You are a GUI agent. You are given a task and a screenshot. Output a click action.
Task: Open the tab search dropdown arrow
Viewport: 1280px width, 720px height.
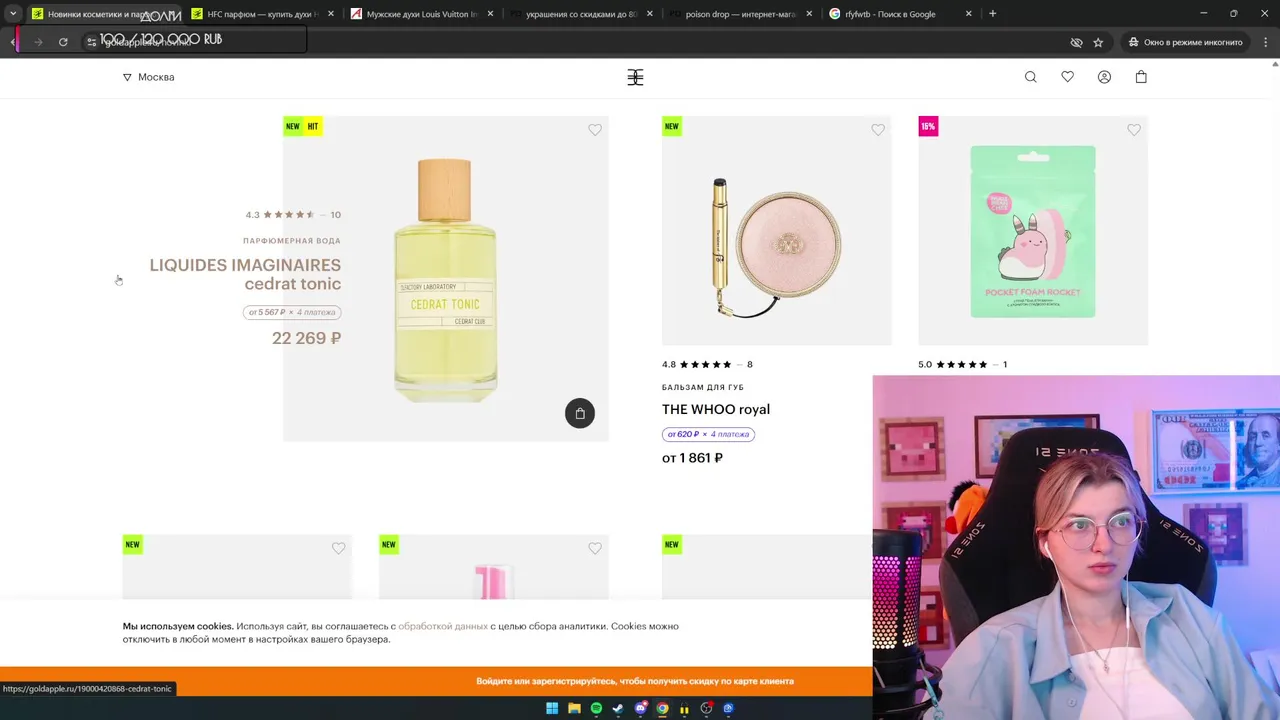coord(13,14)
